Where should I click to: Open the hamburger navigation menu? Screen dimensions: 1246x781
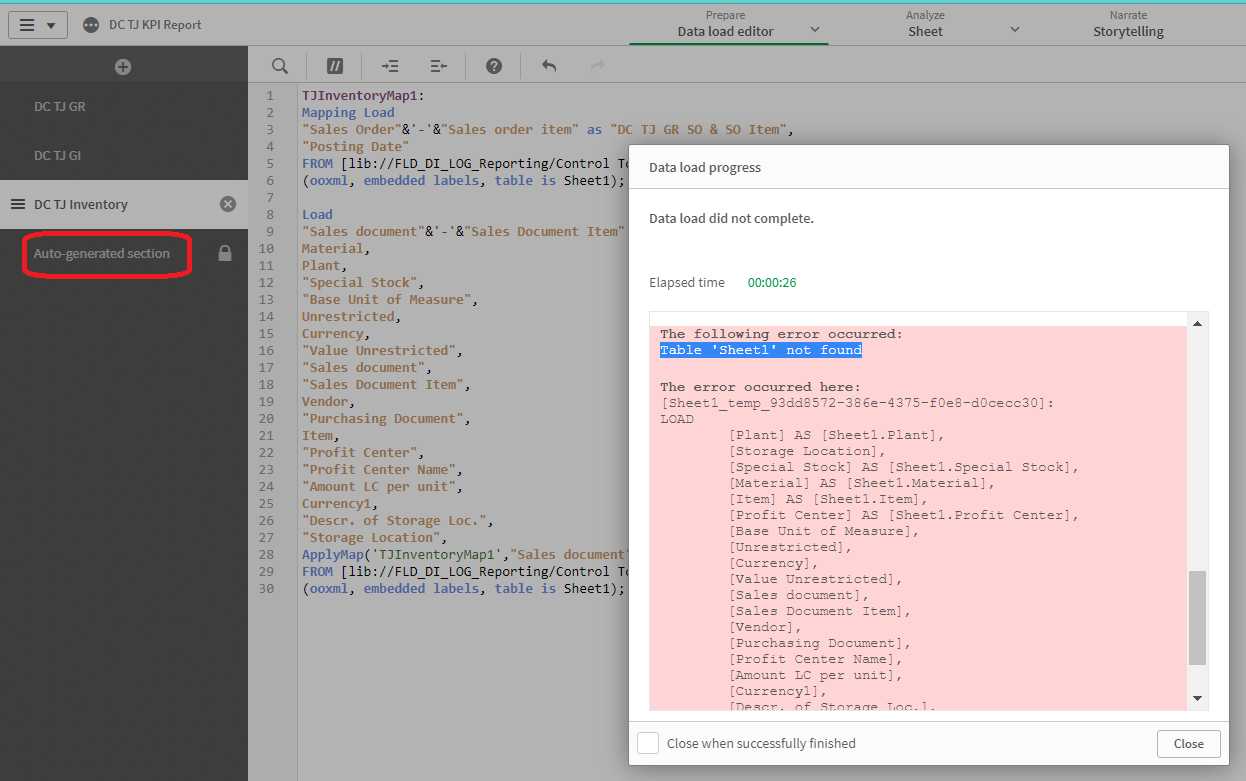click(38, 25)
